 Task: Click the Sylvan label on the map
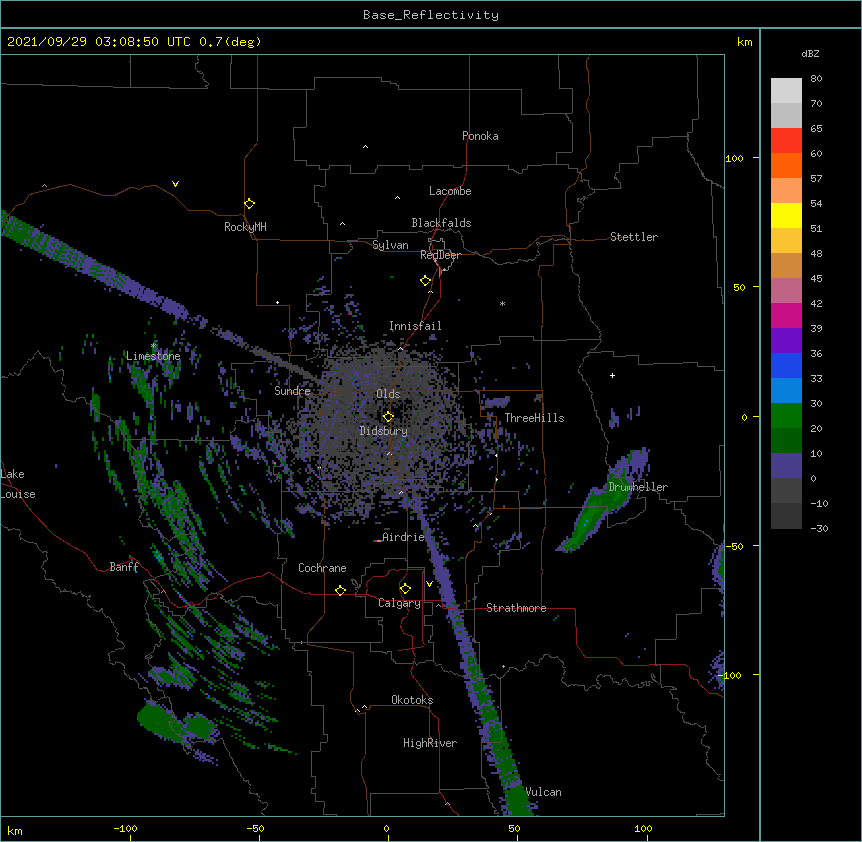click(390, 245)
